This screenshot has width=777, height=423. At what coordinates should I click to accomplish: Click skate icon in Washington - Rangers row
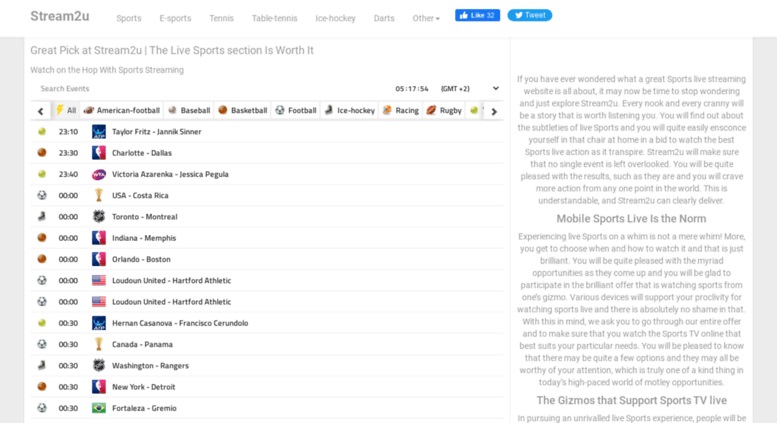[42, 366]
